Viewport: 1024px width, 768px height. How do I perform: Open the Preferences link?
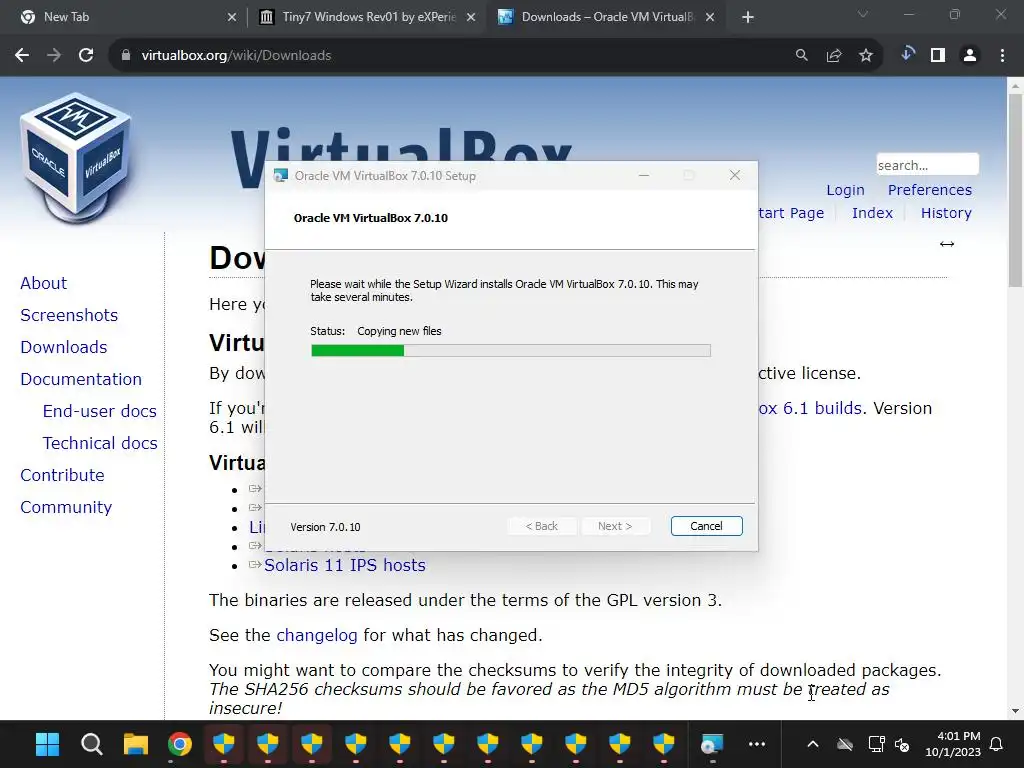929,190
